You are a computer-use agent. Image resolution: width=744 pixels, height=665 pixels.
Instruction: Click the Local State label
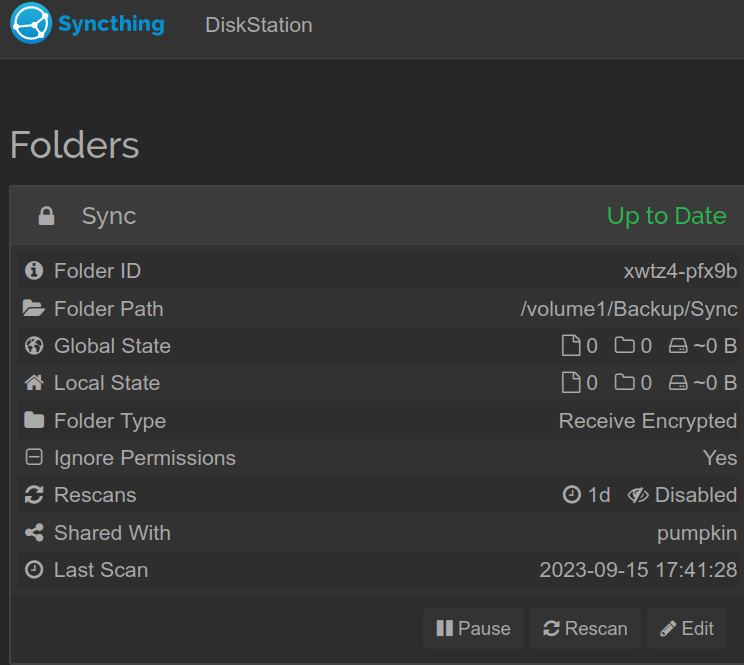(x=107, y=383)
